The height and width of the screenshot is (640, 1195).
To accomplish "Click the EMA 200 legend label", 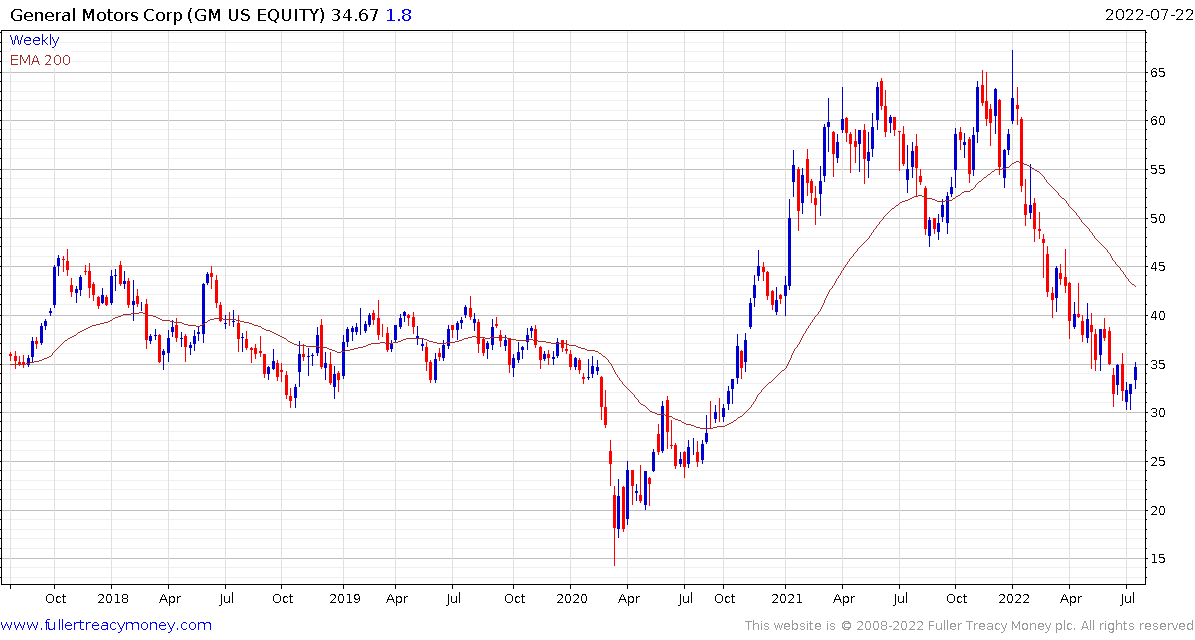I will 40,60.
